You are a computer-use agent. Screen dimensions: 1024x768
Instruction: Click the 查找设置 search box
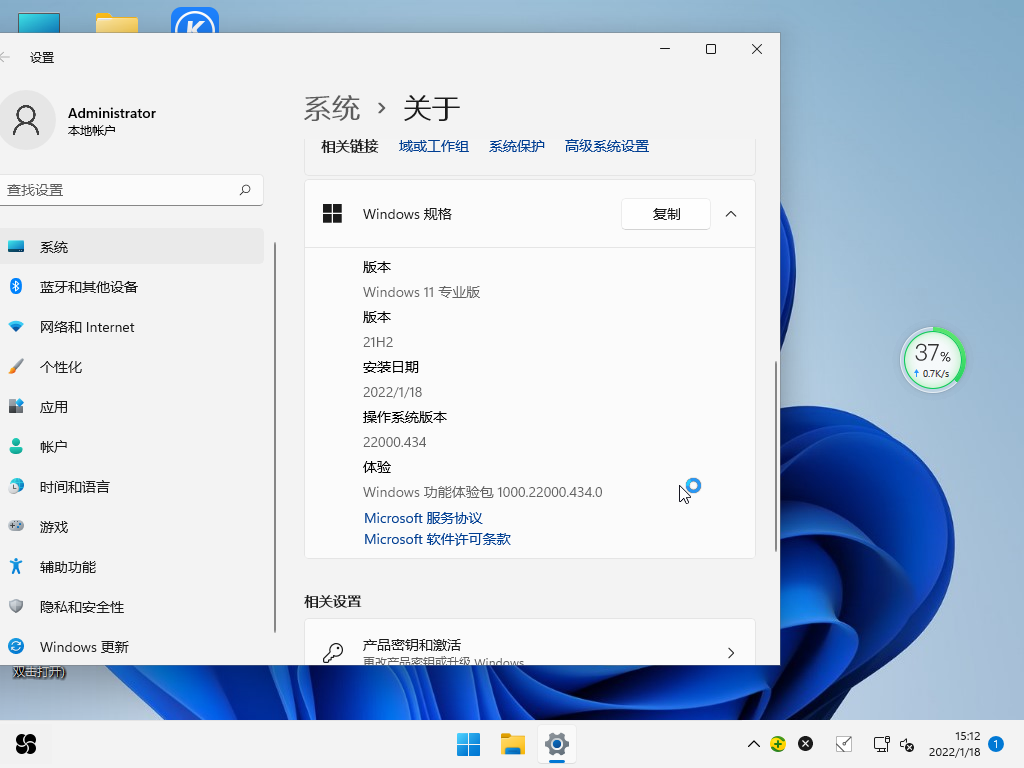130,190
